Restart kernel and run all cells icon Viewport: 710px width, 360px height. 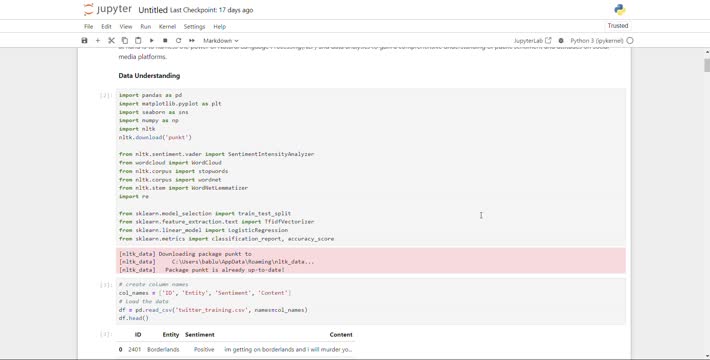(192, 40)
